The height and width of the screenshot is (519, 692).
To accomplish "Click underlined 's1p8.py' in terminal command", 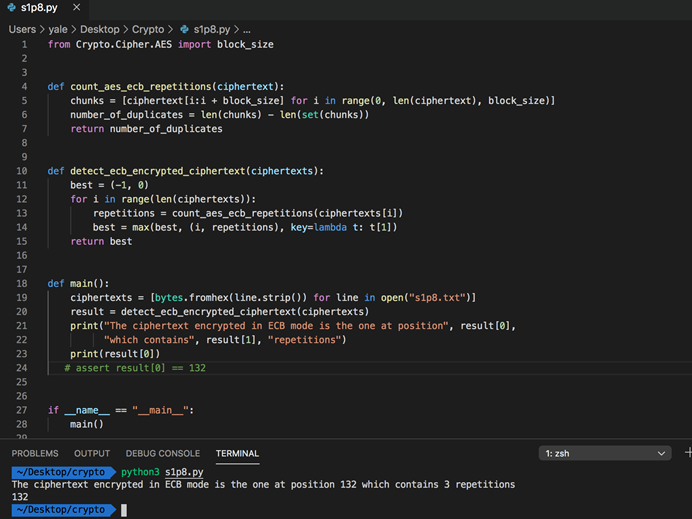I will coord(184,472).
